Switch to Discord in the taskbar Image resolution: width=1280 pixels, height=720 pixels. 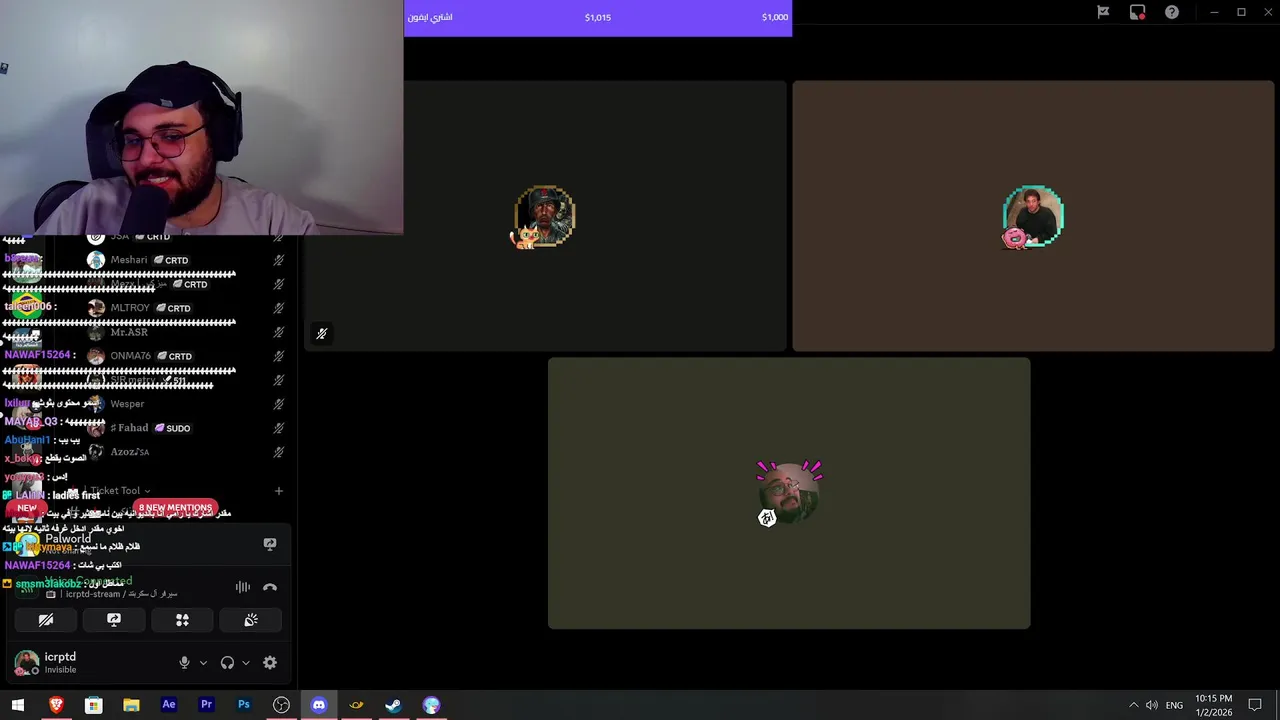click(319, 705)
